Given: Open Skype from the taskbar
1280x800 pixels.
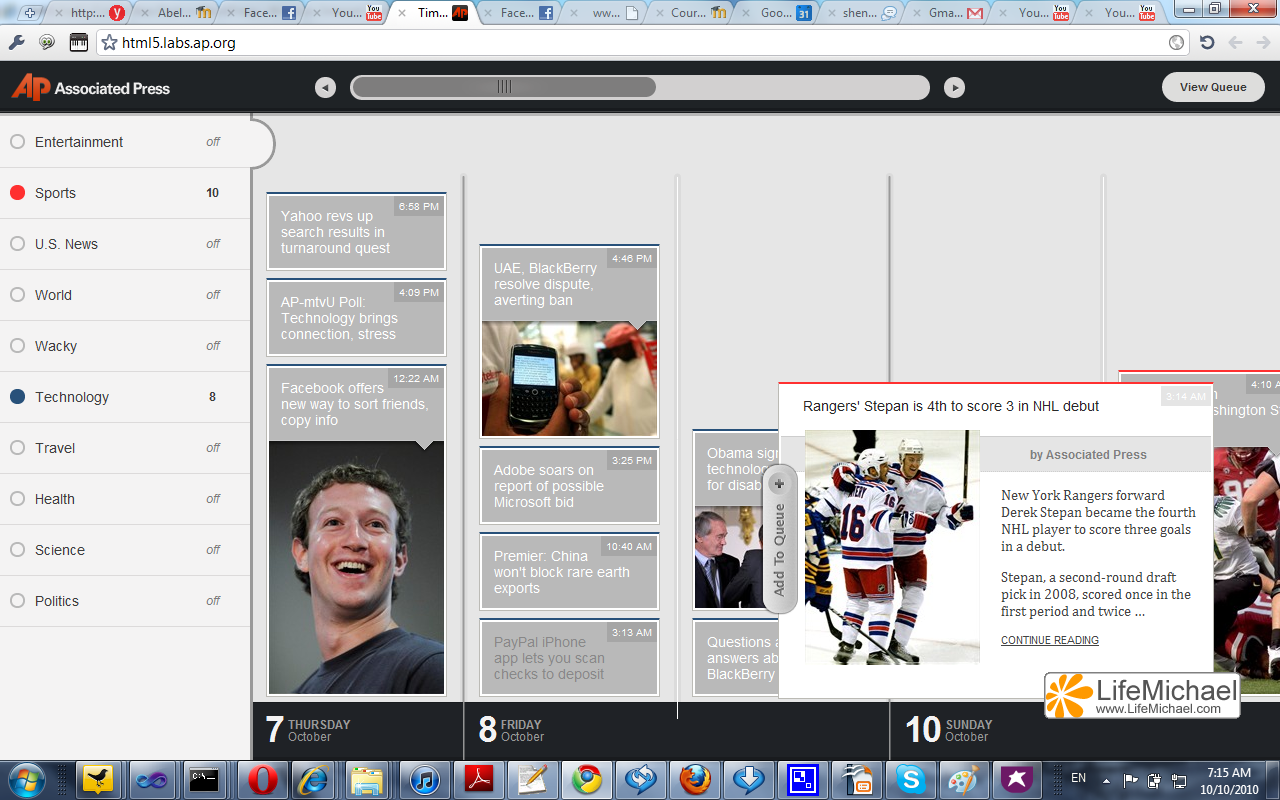Looking at the screenshot, I should [x=911, y=779].
